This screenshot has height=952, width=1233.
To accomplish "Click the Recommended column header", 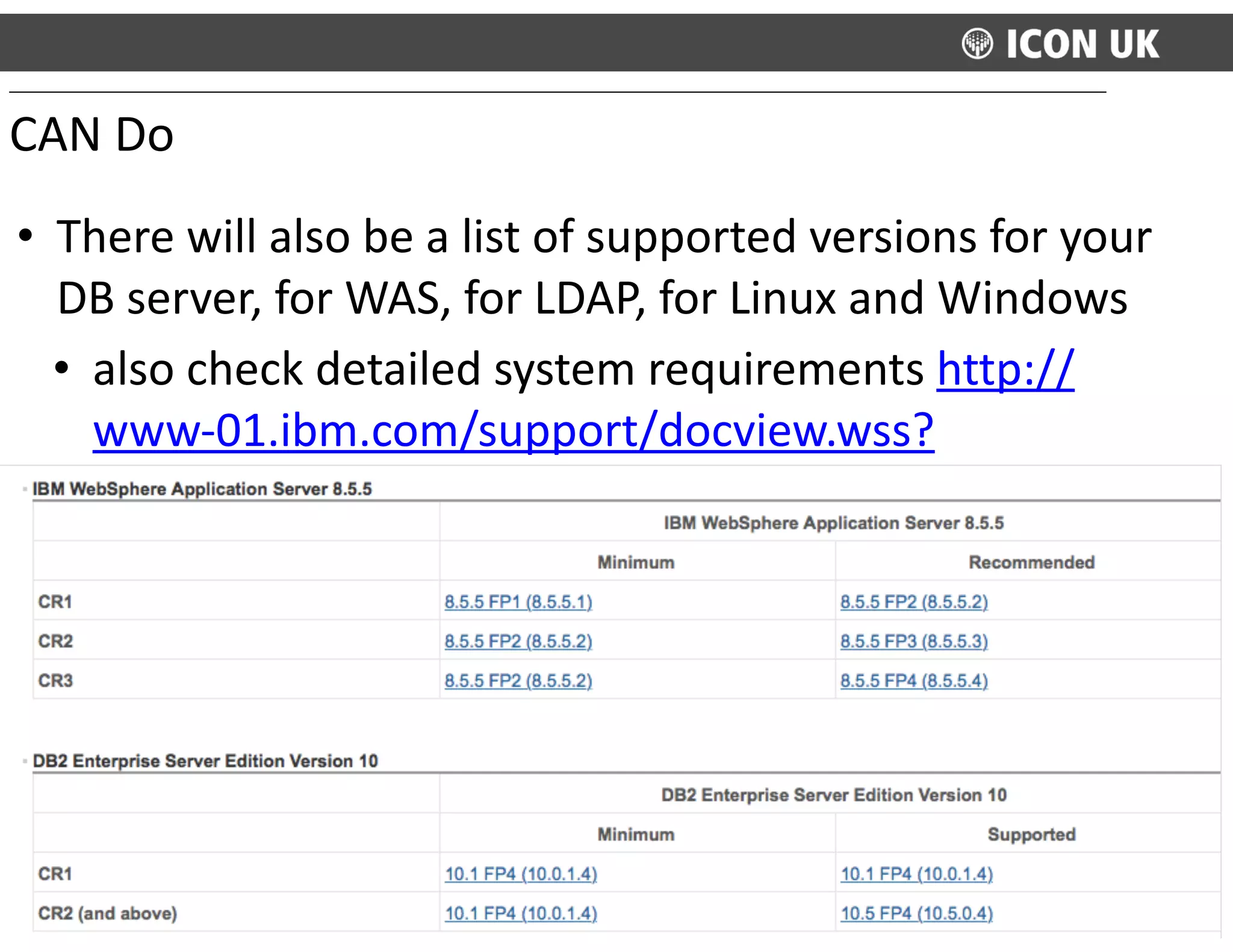I will [1031, 563].
